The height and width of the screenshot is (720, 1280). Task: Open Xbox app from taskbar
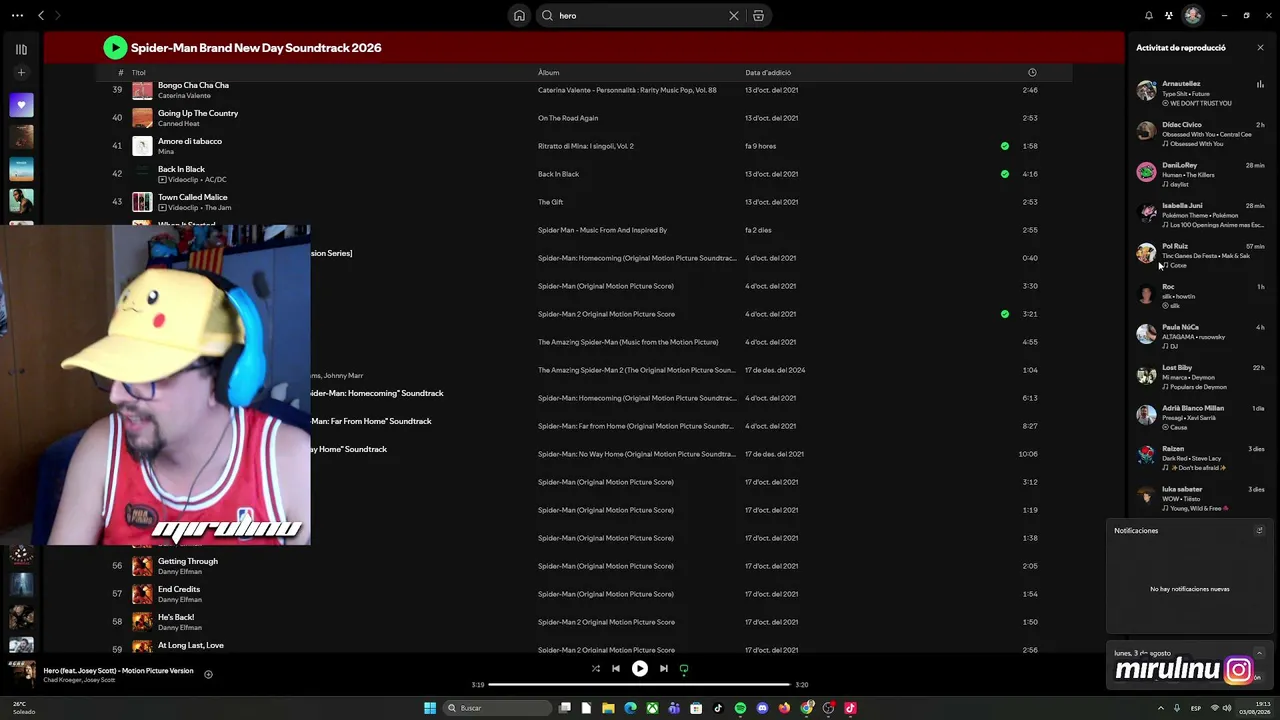(652, 708)
